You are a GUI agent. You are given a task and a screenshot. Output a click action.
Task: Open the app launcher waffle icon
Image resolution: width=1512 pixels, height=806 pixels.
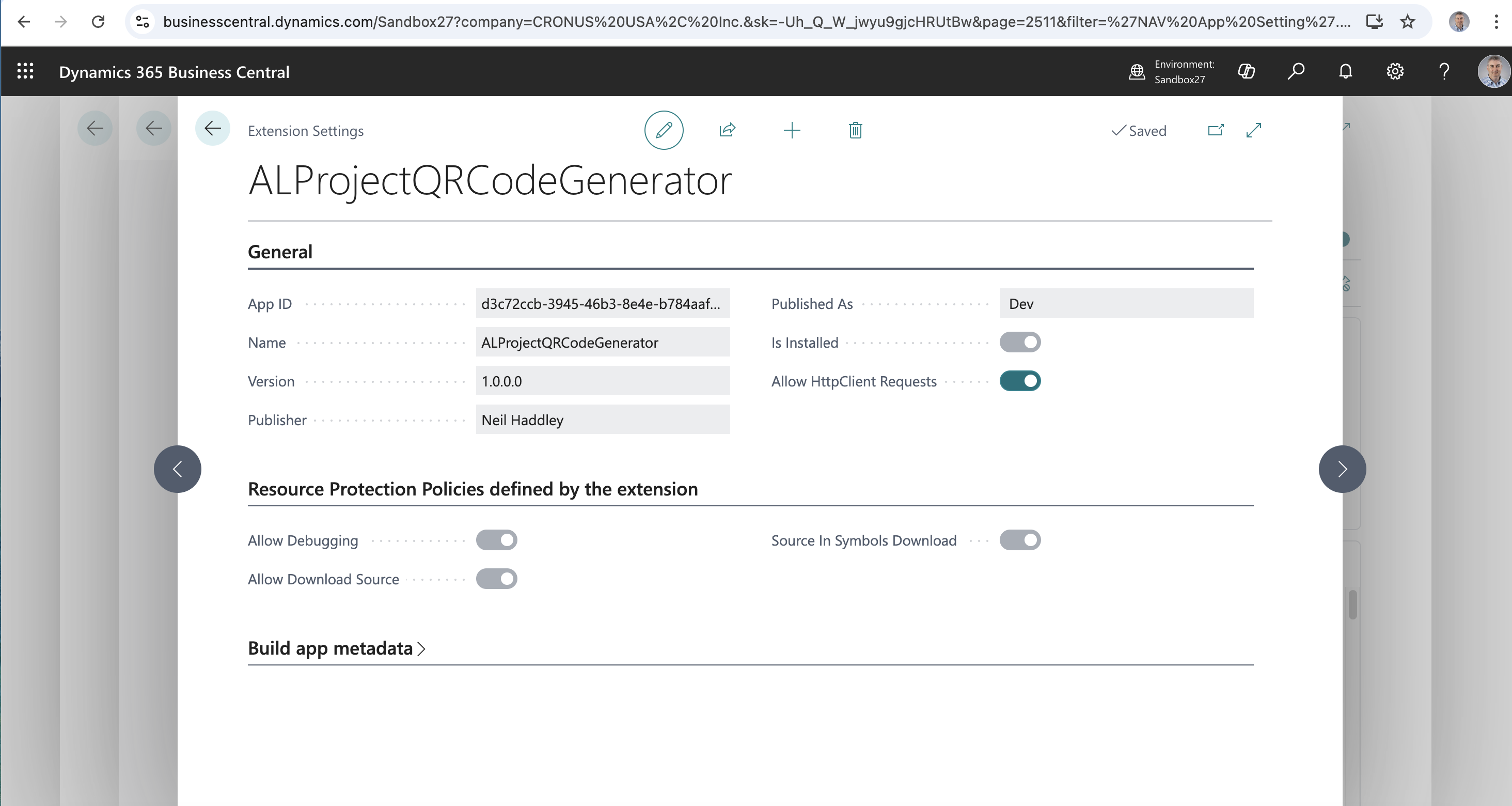click(25, 72)
